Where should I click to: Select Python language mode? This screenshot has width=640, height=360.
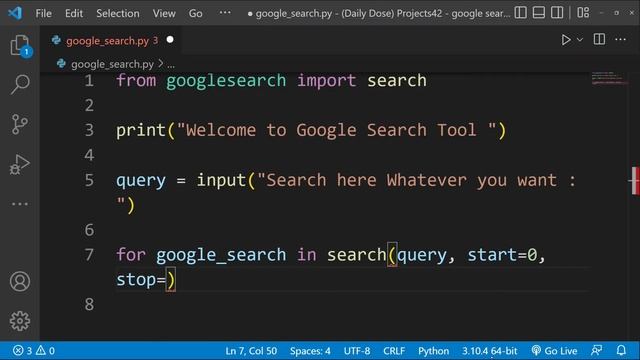click(x=433, y=351)
